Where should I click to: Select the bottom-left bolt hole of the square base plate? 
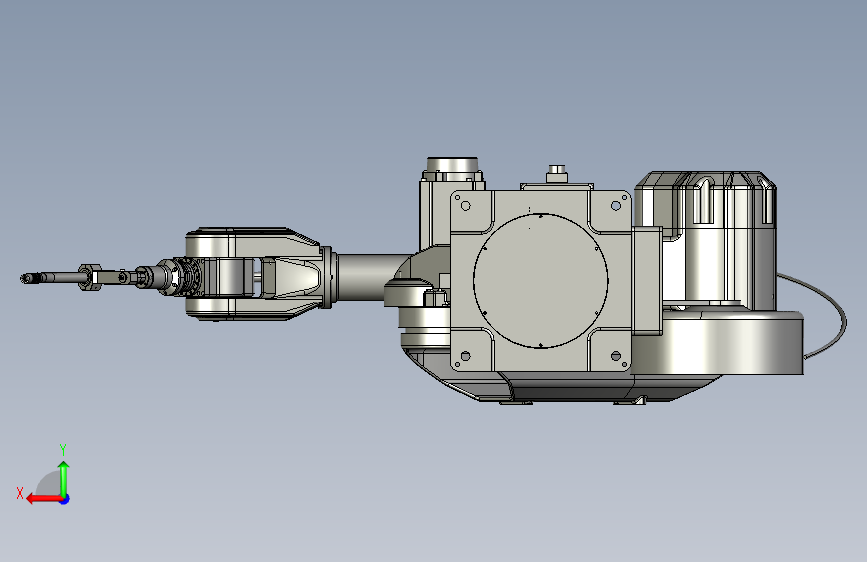click(466, 356)
